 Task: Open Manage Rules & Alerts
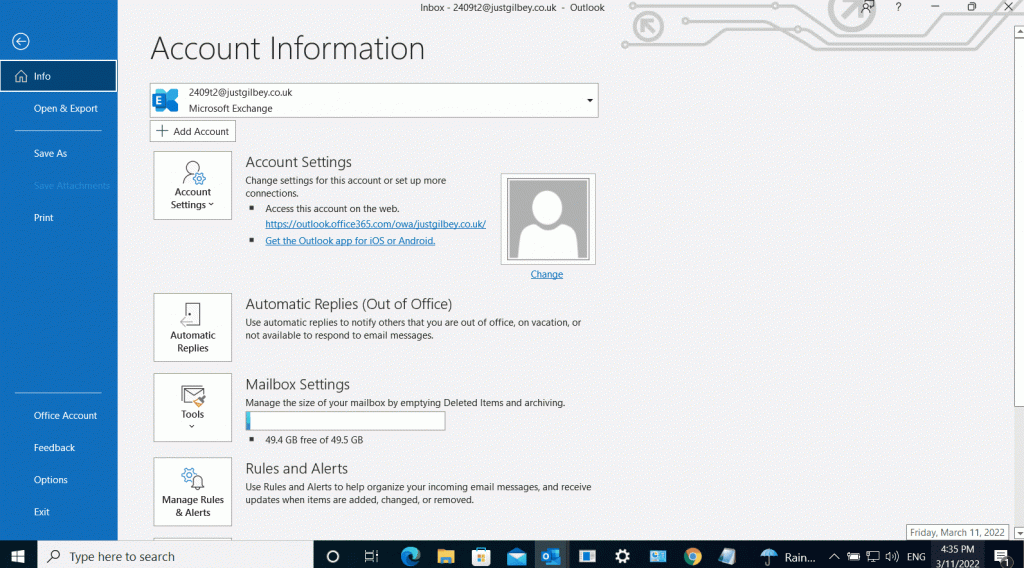click(x=193, y=492)
